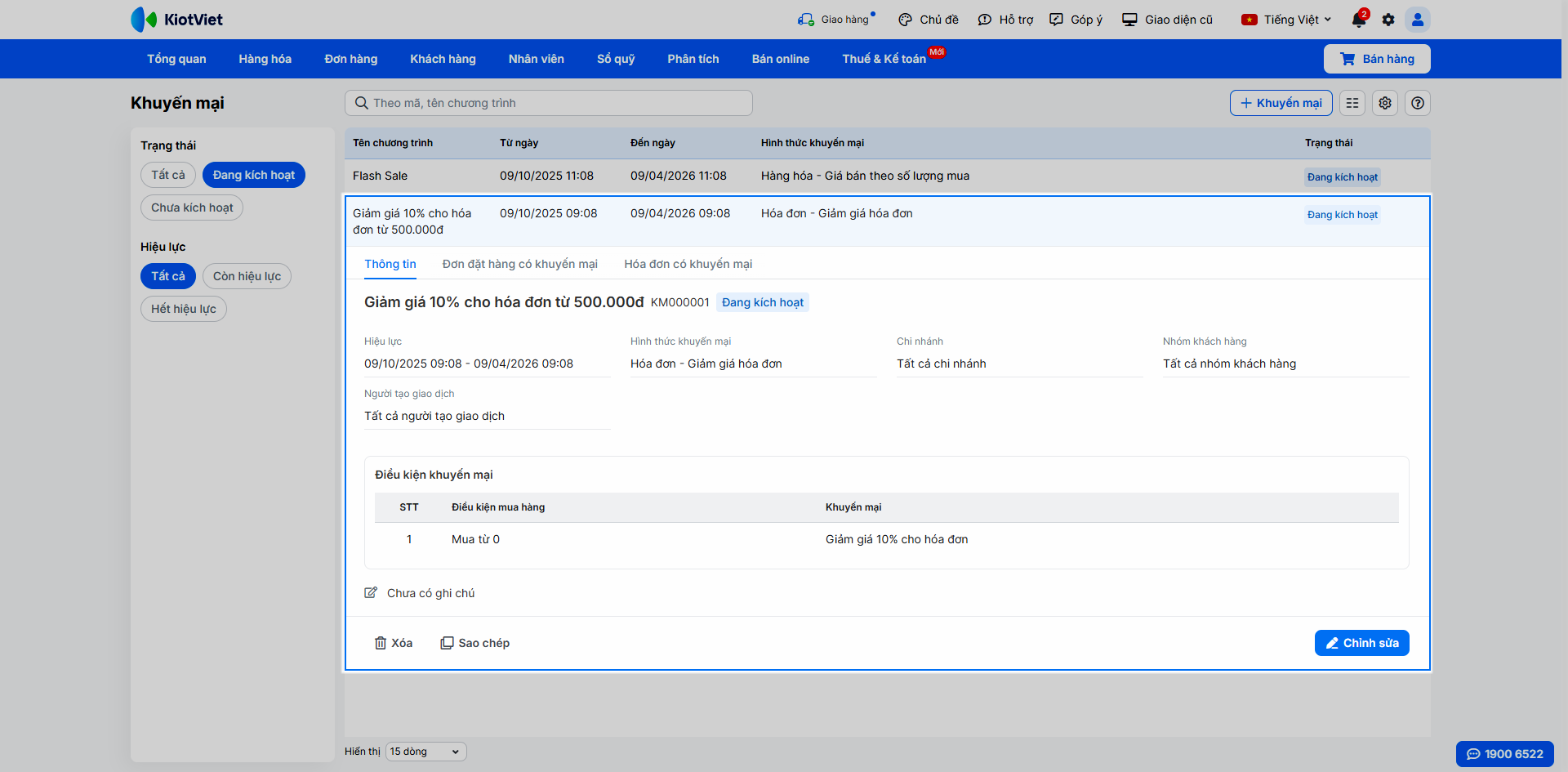This screenshot has width=1568, height=772.
Task: Open the notifications bell icon
Action: [1358, 20]
